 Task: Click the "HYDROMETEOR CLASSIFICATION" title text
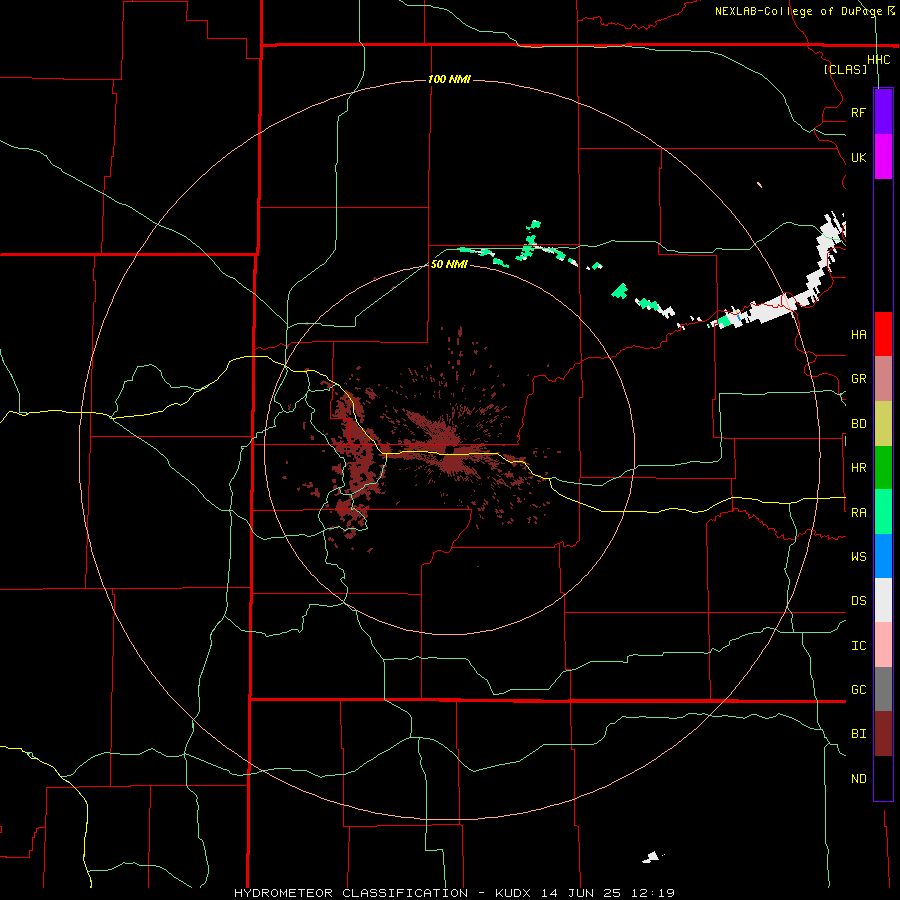(351, 893)
